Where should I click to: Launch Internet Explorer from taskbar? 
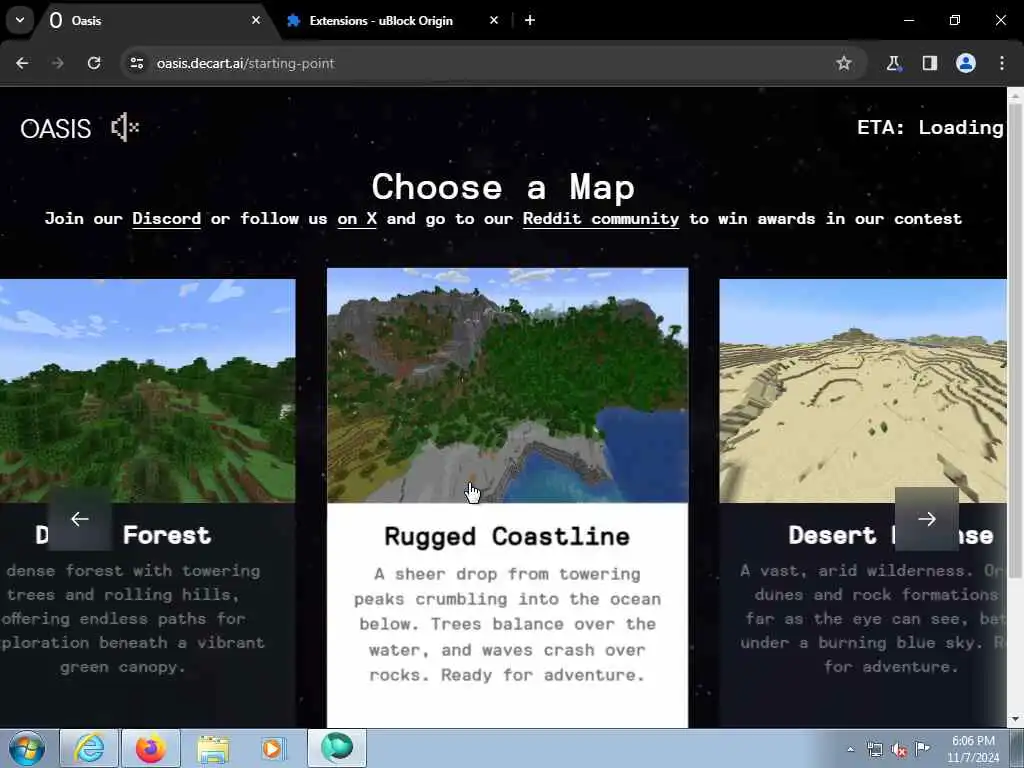(89, 748)
